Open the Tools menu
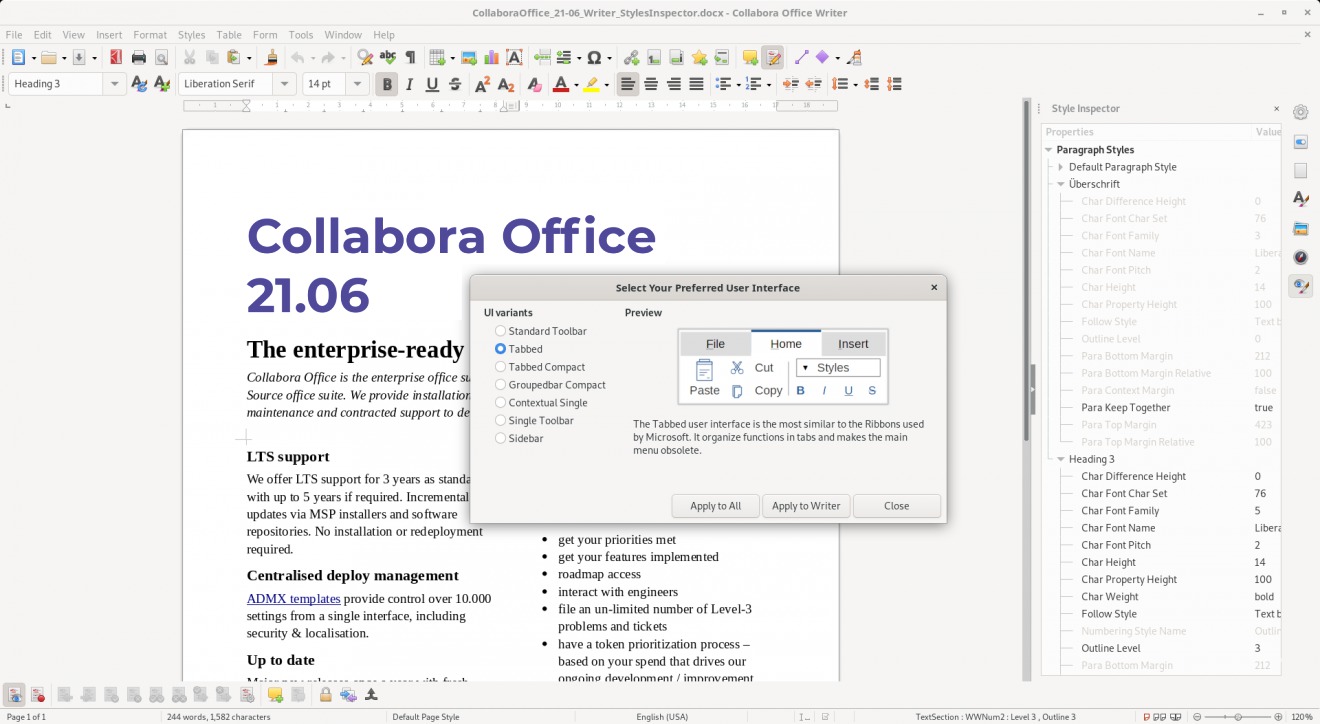This screenshot has height=724, width=1320. (301, 35)
